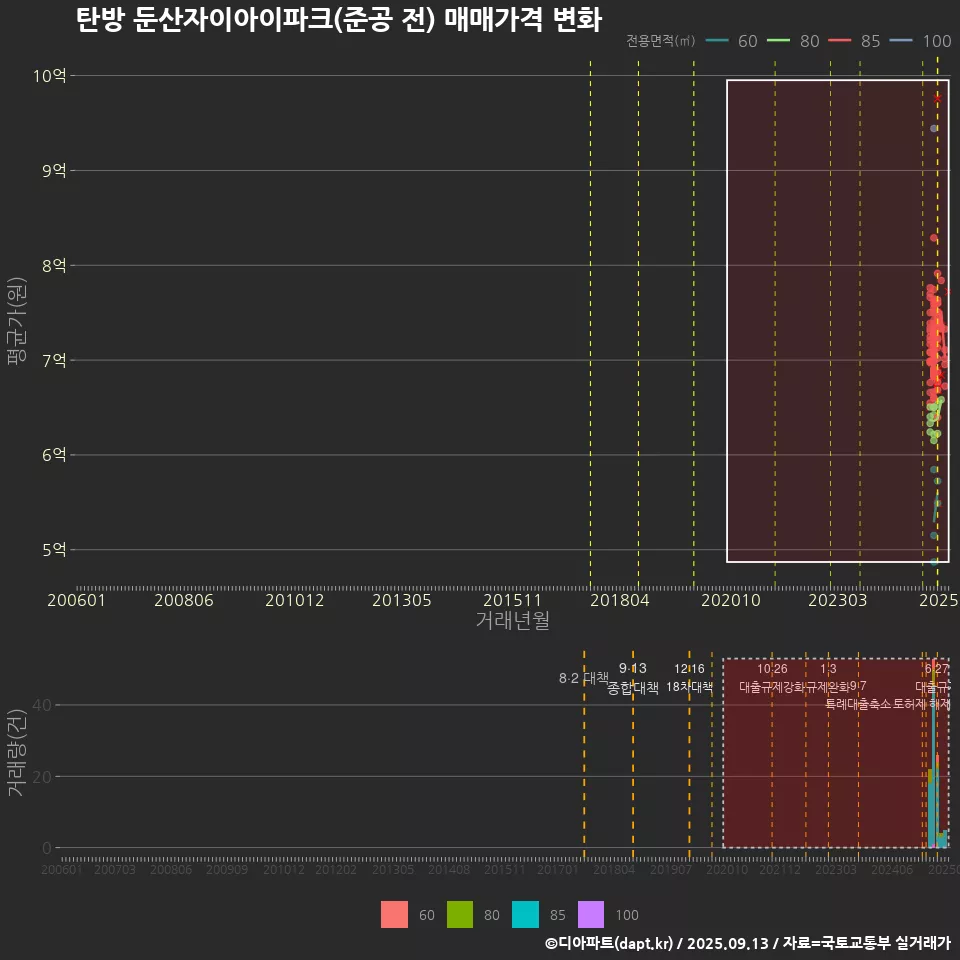Click 201012 on the price chart x-axis
Image resolution: width=960 pixels, height=960 pixels.
pos(294,600)
